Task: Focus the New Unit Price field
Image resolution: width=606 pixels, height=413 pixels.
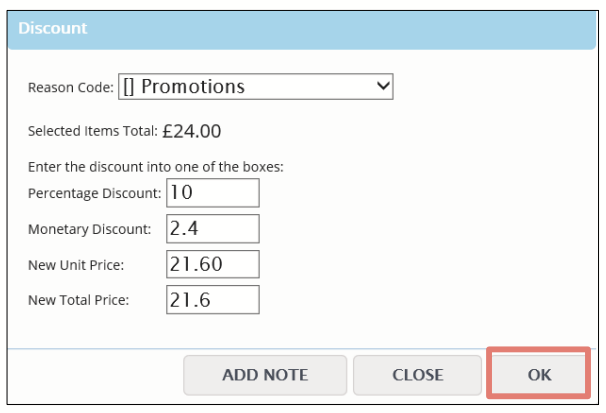Action: click(x=213, y=264)
